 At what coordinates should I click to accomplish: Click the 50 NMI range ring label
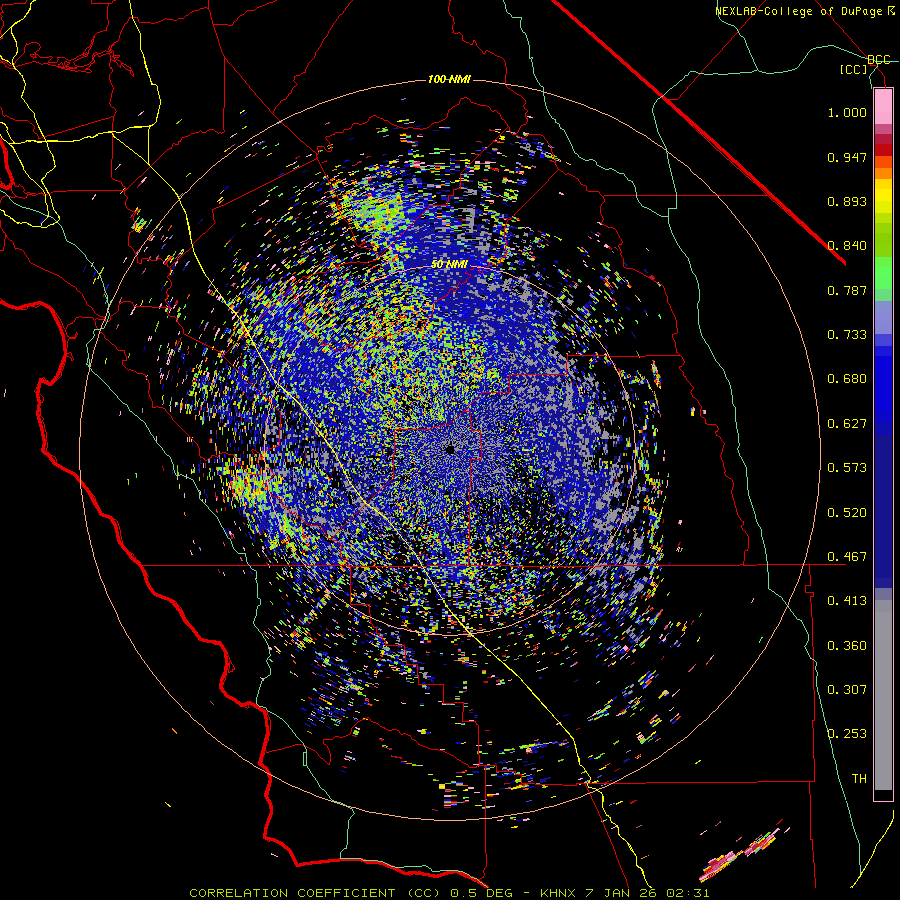point(449,264)
